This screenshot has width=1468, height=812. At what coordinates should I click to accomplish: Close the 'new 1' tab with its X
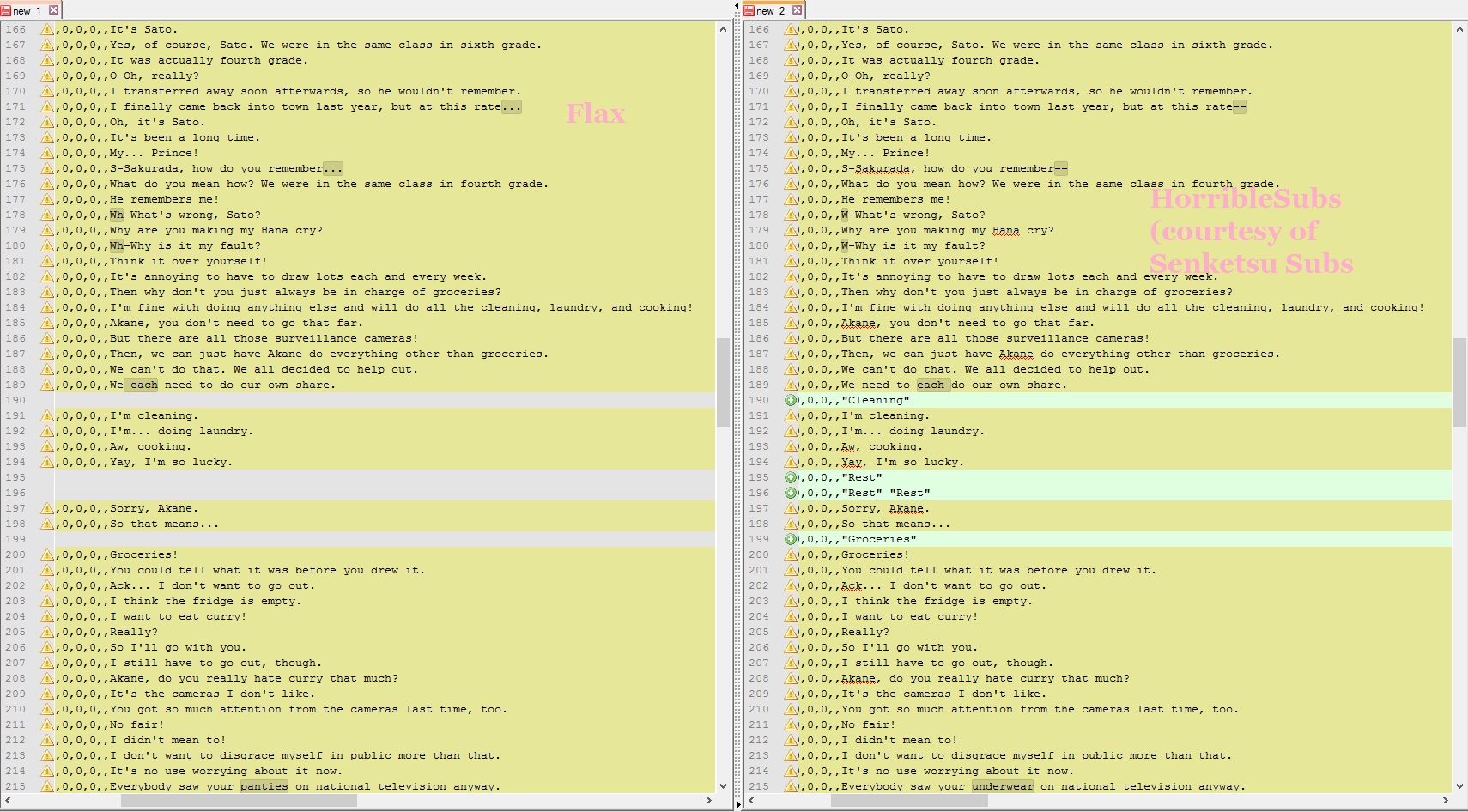click(x=53, y=10)
